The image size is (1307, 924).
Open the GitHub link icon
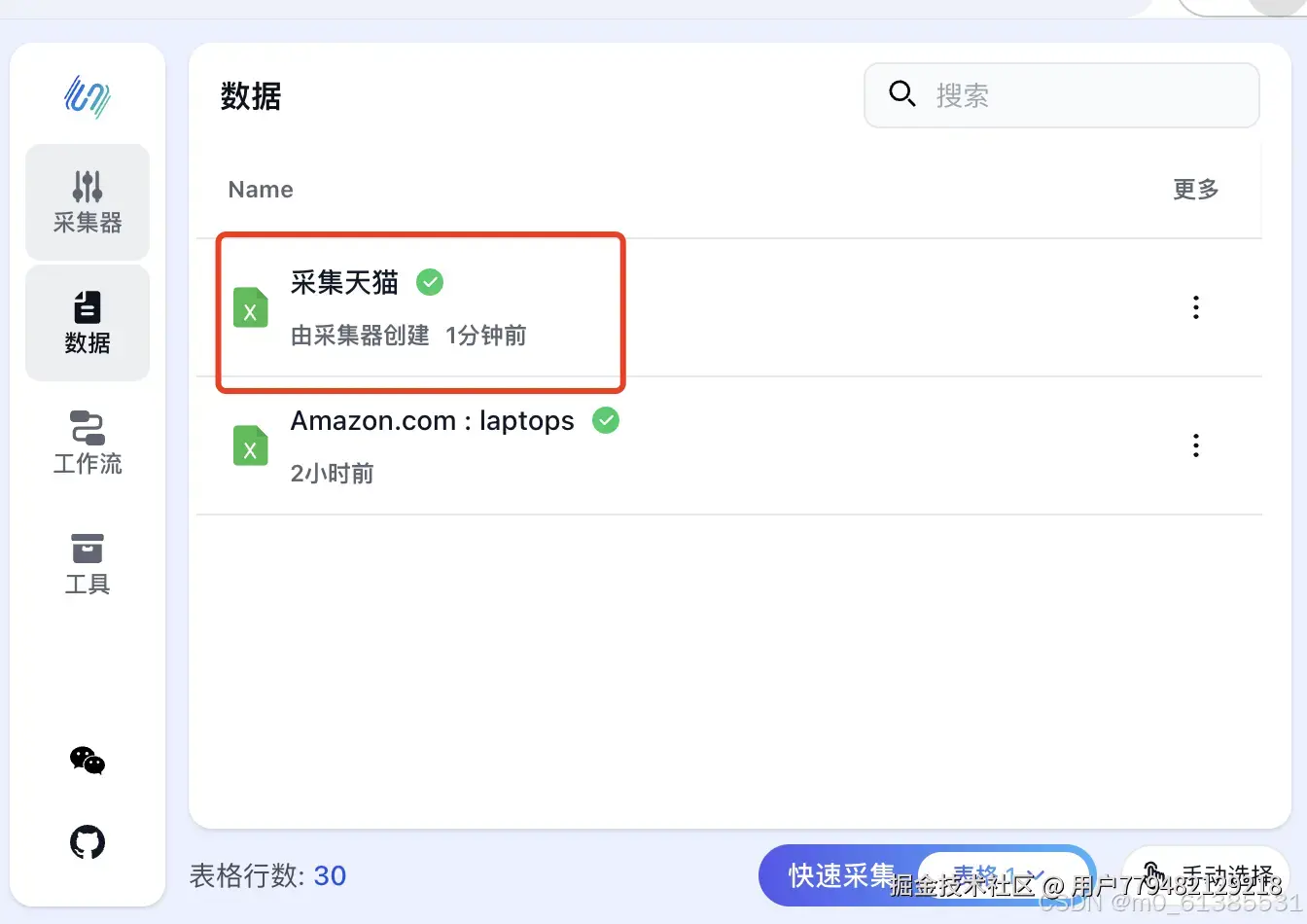point(88,842)
